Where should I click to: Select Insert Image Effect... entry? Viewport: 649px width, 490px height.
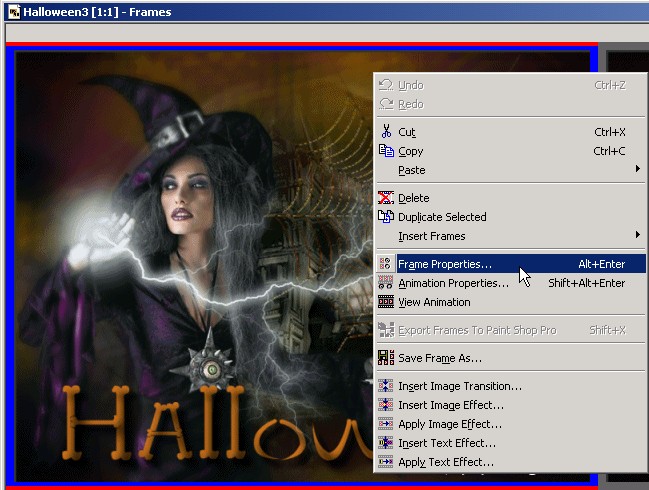(510, 405)
